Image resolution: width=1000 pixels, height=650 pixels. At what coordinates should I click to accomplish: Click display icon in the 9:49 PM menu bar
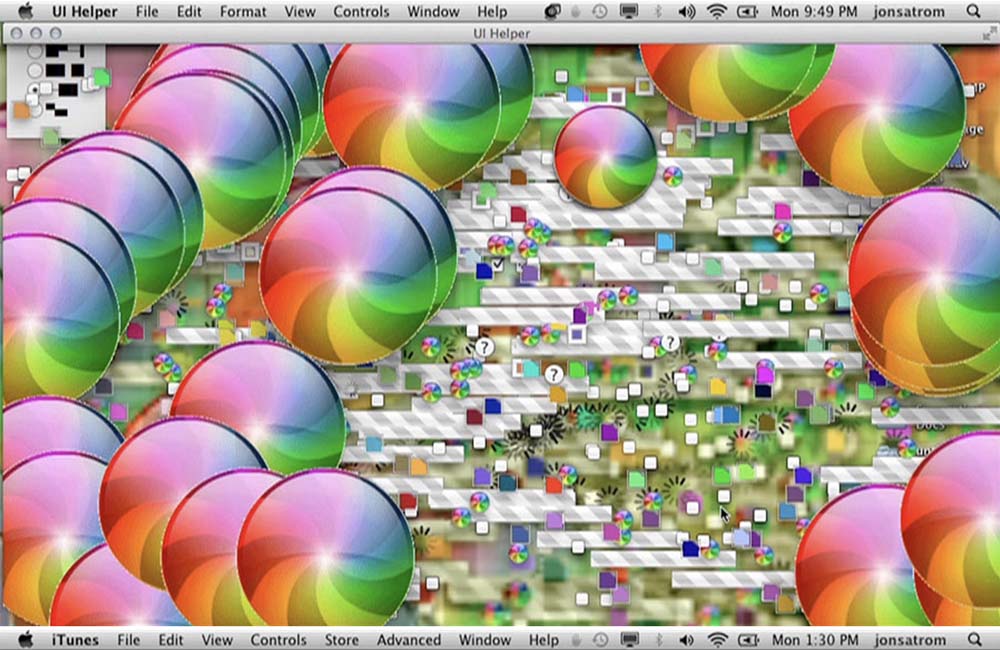629,11
